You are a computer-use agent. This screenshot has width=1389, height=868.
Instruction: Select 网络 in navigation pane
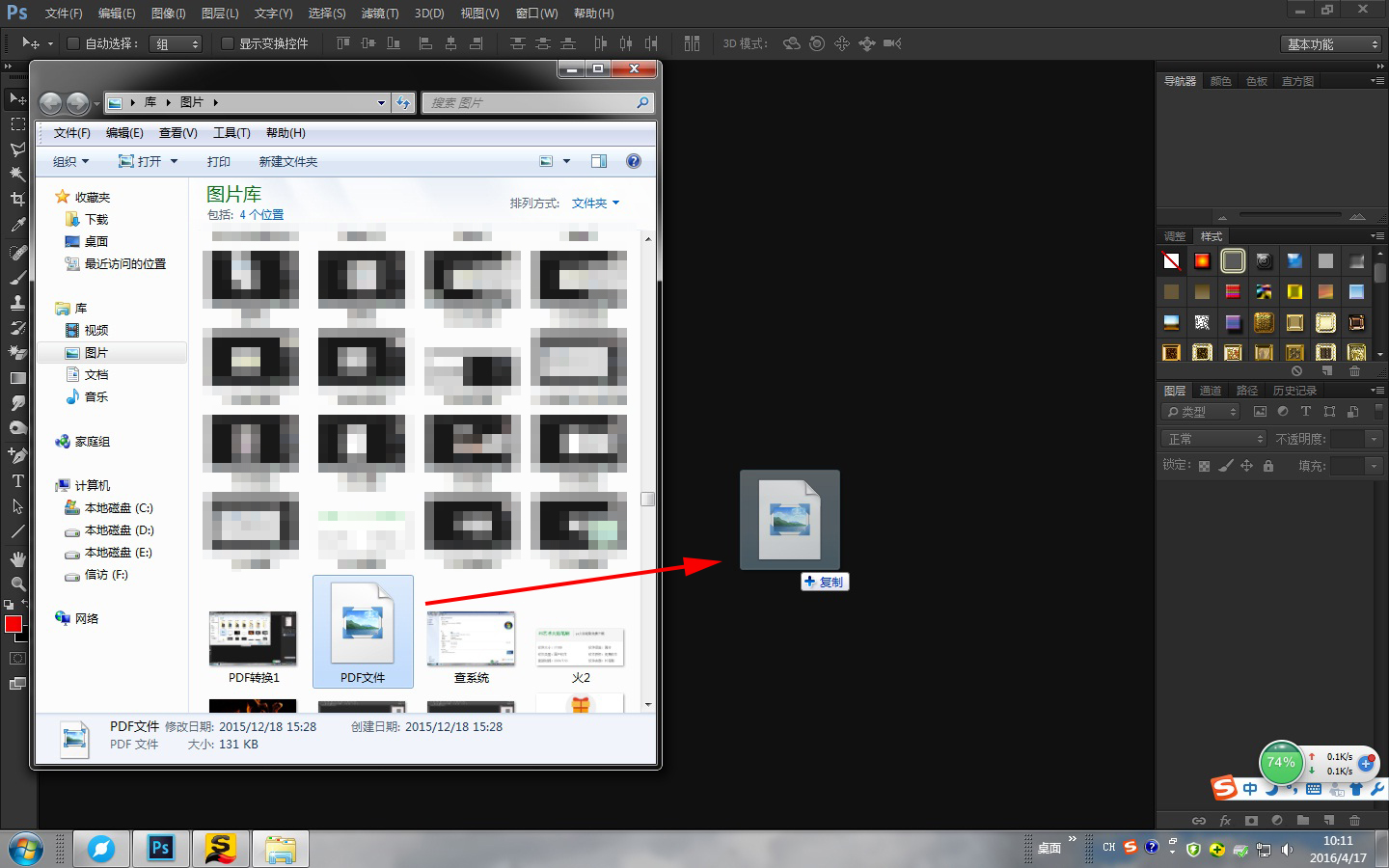pos(87,618)
